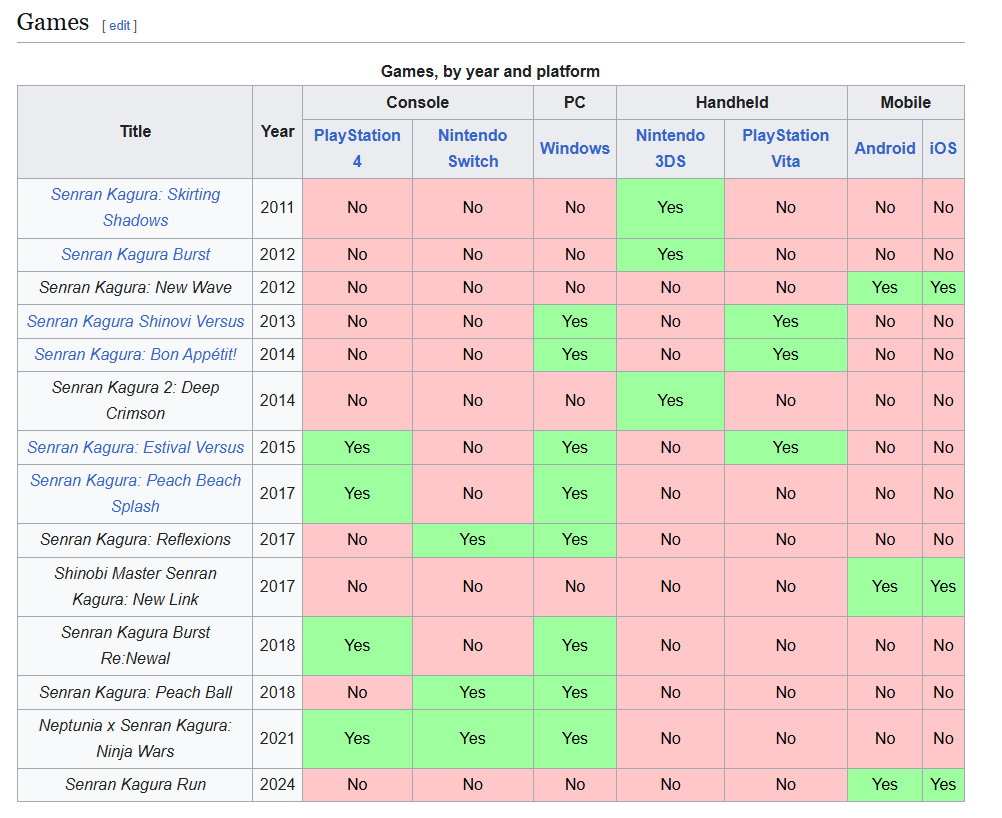1002x818 pixels.
Task: Click the Title column header
Action: click(135, 132)
